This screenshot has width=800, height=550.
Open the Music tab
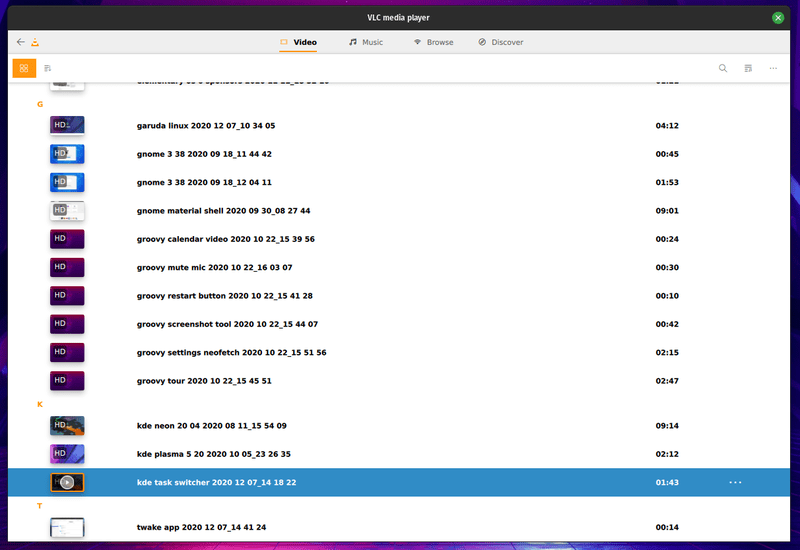click(x=365, y=42)
